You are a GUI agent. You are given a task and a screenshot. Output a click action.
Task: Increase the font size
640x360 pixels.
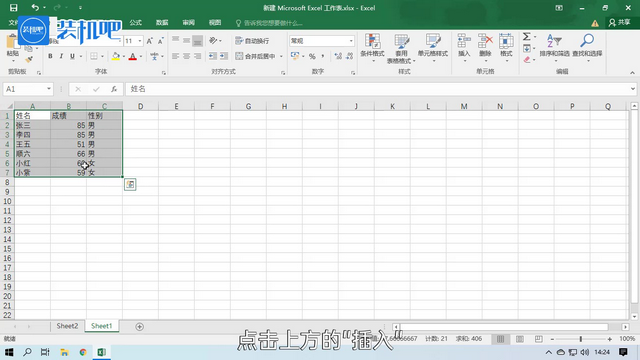point(150,41)
